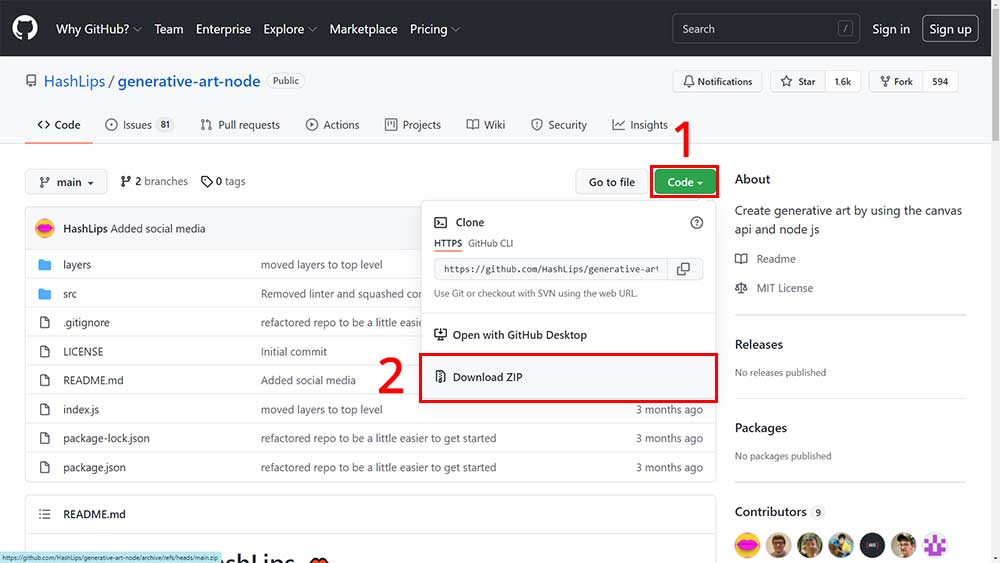
Task: Click the Star button
Action: pos(798,82)
